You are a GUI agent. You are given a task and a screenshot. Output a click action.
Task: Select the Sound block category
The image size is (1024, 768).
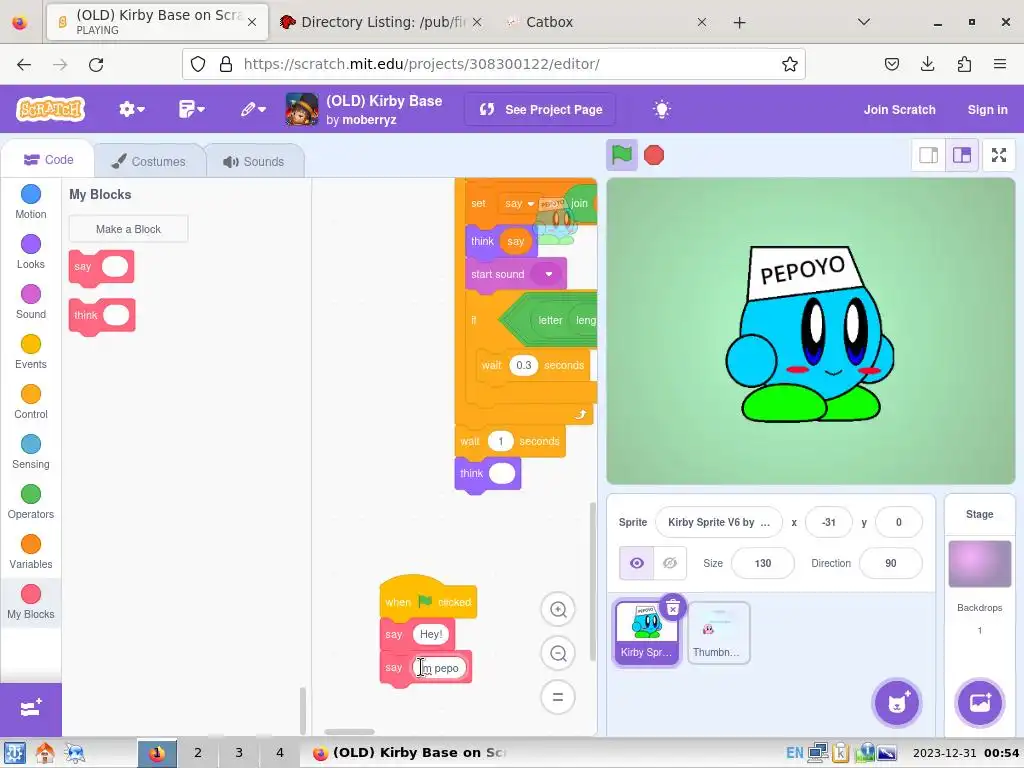31,302
